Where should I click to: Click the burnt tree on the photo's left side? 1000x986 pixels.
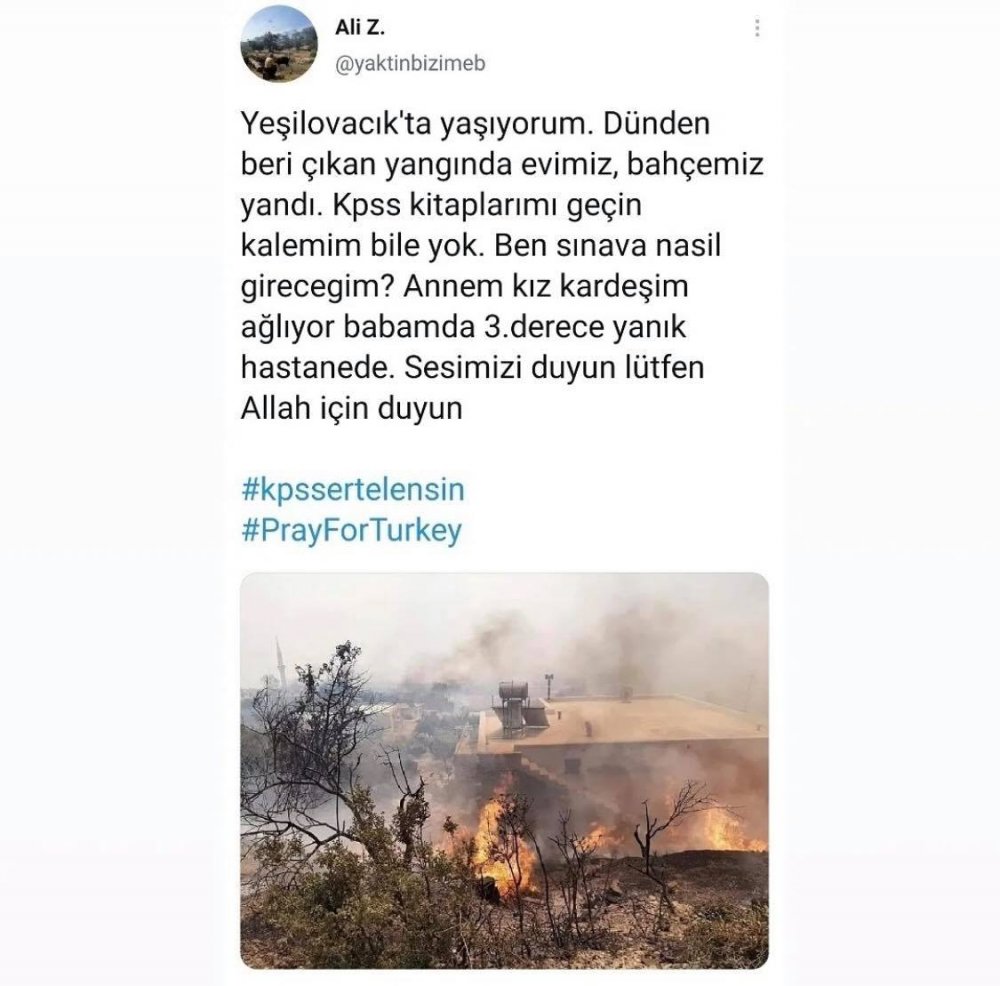332,765
